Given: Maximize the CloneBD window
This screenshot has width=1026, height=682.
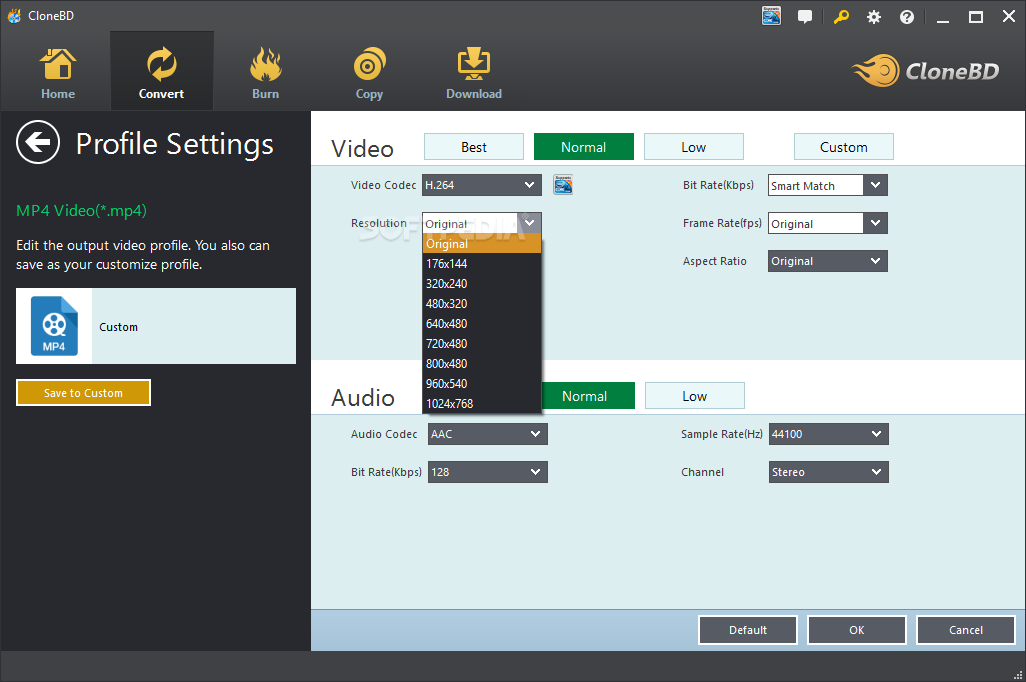Looking at the screenshot, I should coord(976,17).
